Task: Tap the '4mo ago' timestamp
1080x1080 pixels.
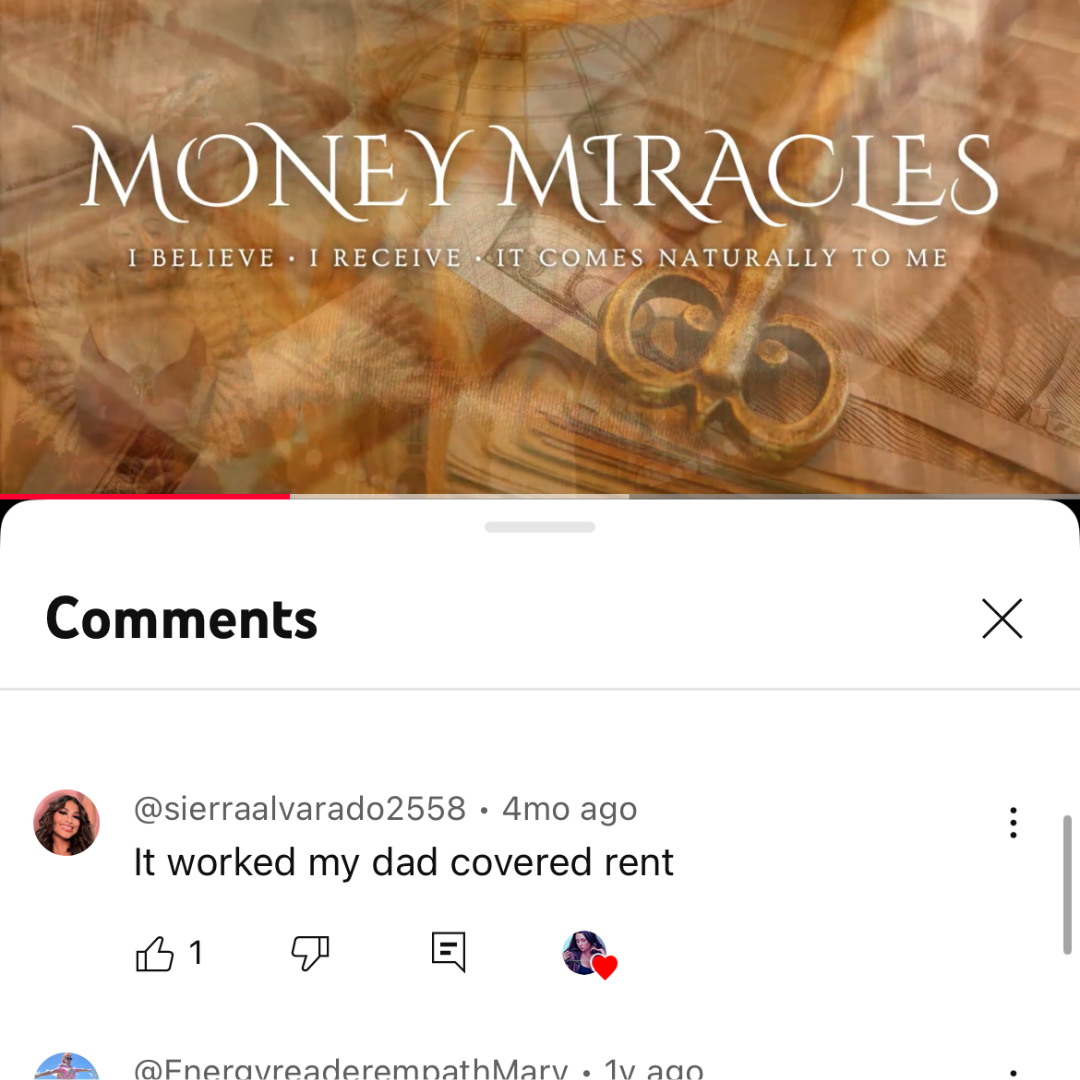Action: [570, 809]
